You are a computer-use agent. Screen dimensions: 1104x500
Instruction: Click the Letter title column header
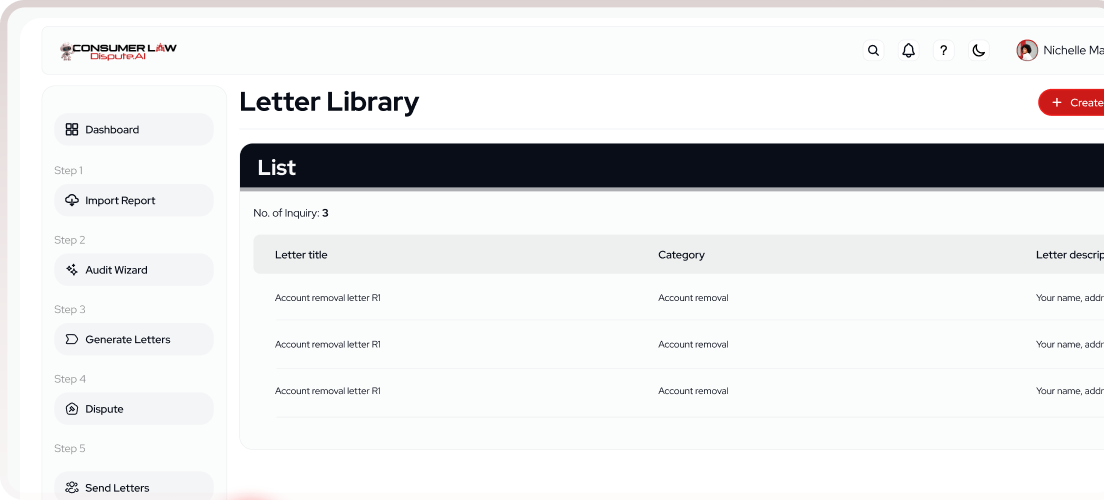click(301, 255)
